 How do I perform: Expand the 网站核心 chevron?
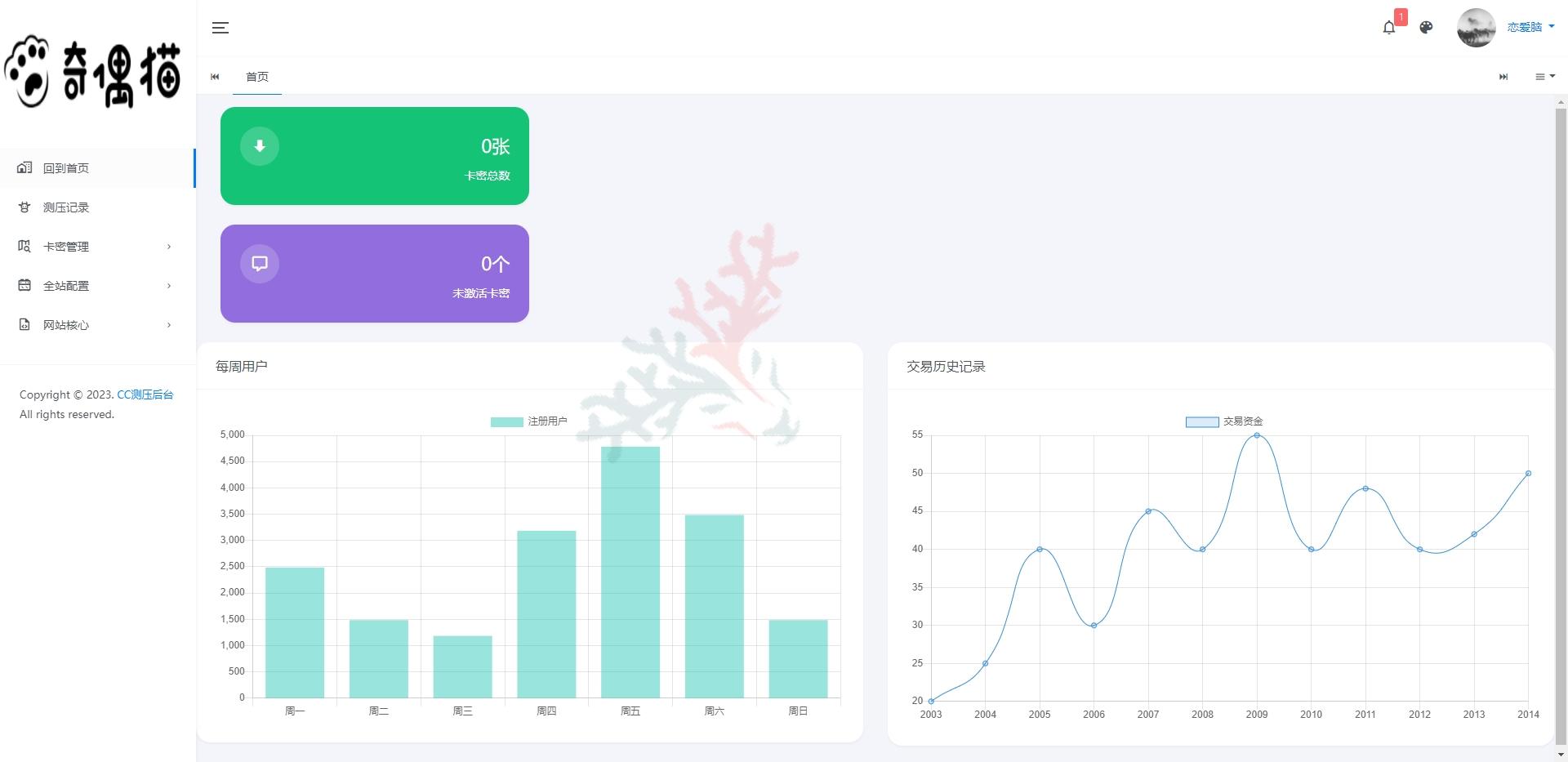(169, 325)
